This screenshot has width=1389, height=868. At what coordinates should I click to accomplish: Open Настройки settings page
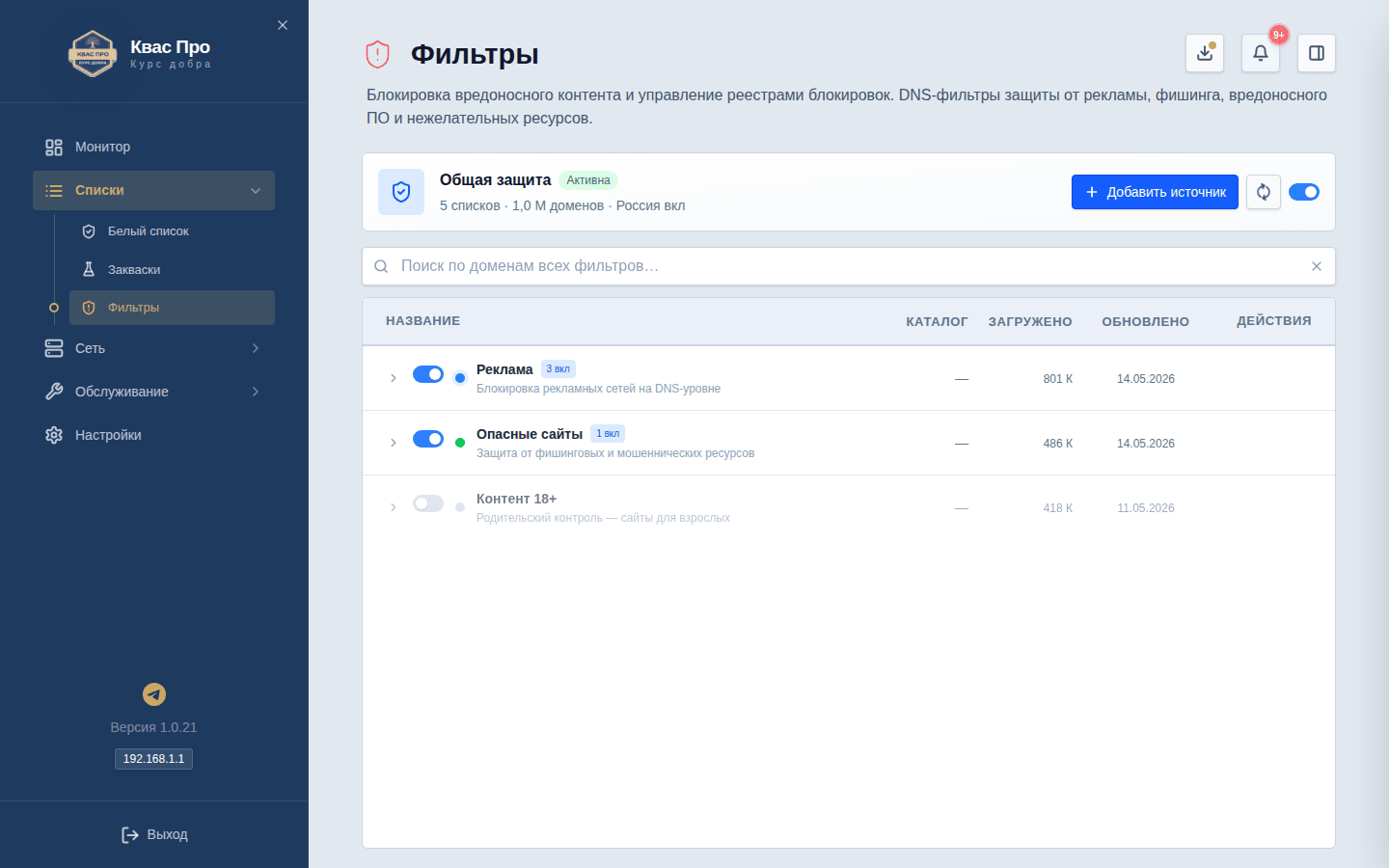pos(153,435)
